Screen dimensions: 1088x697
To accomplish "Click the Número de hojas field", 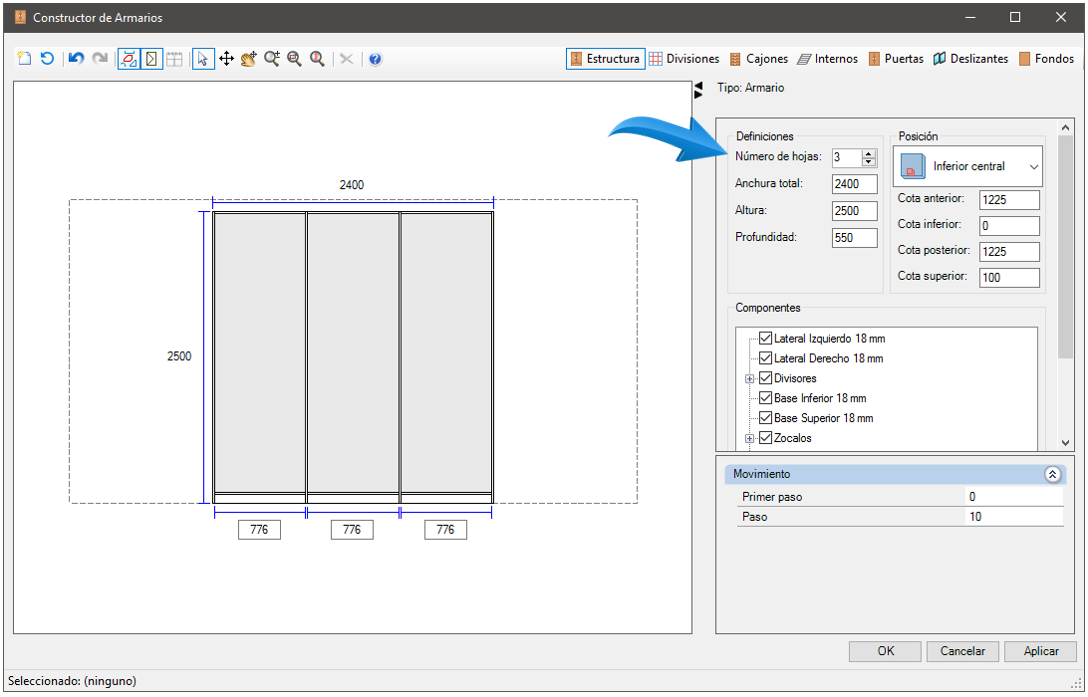I will point(847,158).
